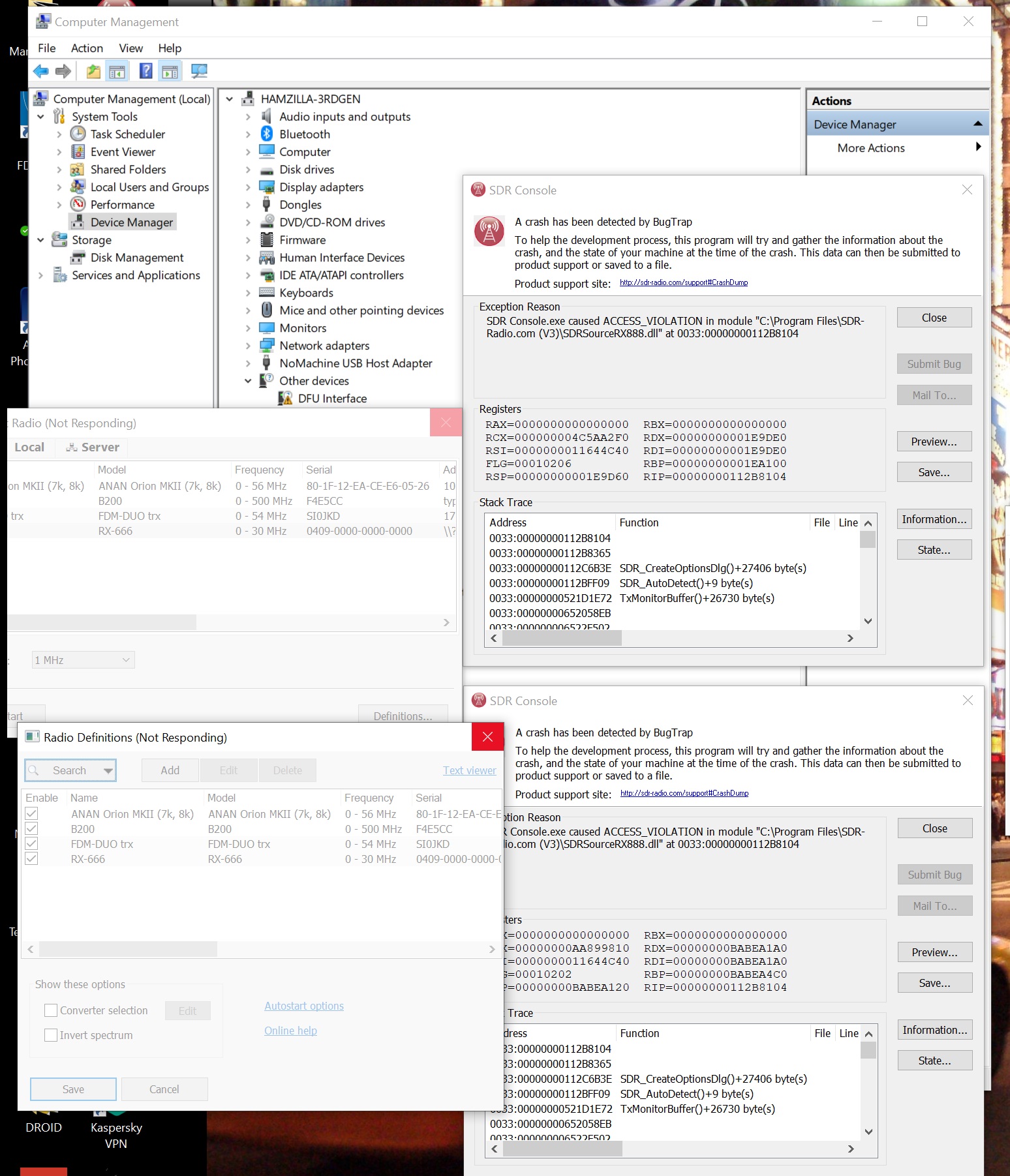Select the DFU Interface warning device icon
1010x1176 pixels.
coord(285,399)
